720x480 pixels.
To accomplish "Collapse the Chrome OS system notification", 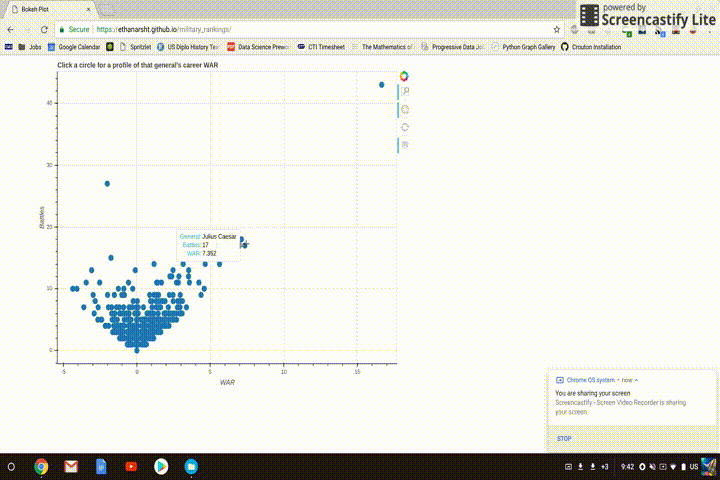I will click(x=637, y=380).
